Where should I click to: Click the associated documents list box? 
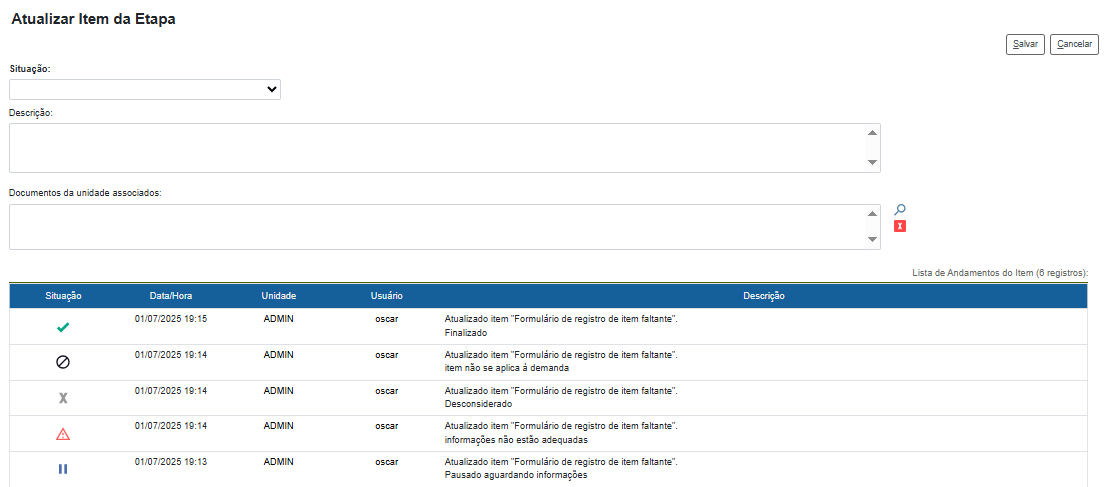point(445,227)
